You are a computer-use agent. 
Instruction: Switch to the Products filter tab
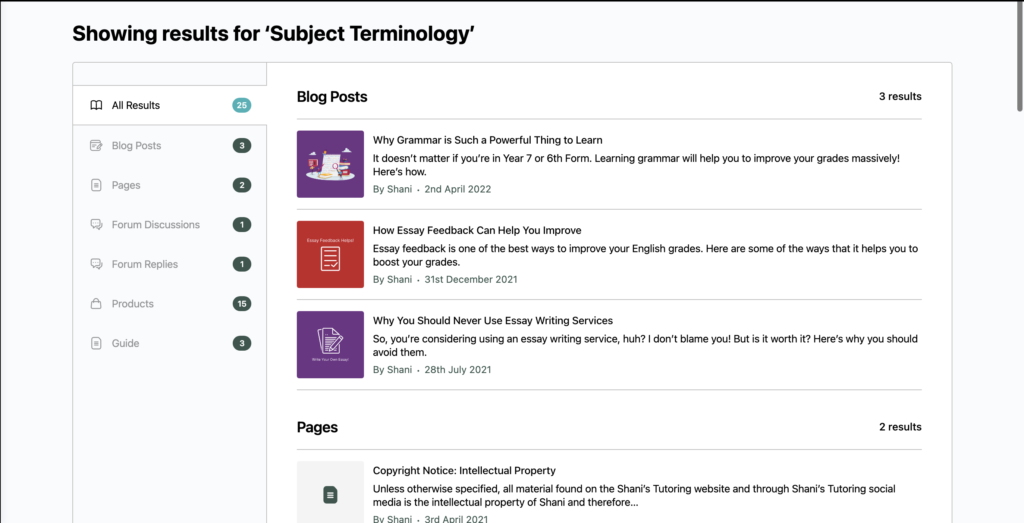[133, 304]
